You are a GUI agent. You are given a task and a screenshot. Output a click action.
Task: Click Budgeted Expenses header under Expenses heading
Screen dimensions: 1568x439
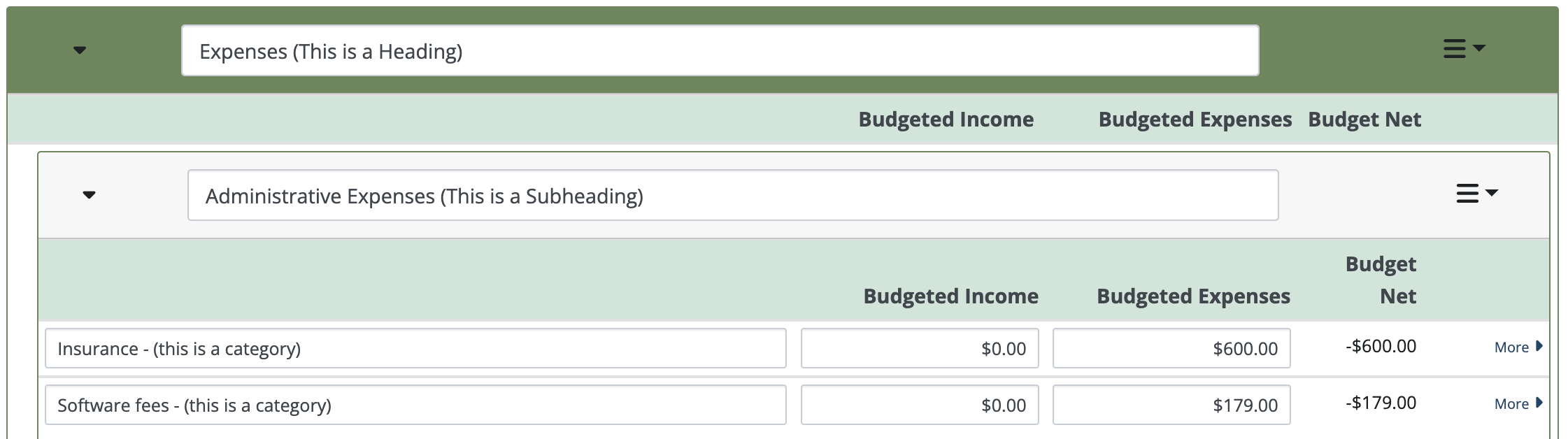click(1195, 120)
